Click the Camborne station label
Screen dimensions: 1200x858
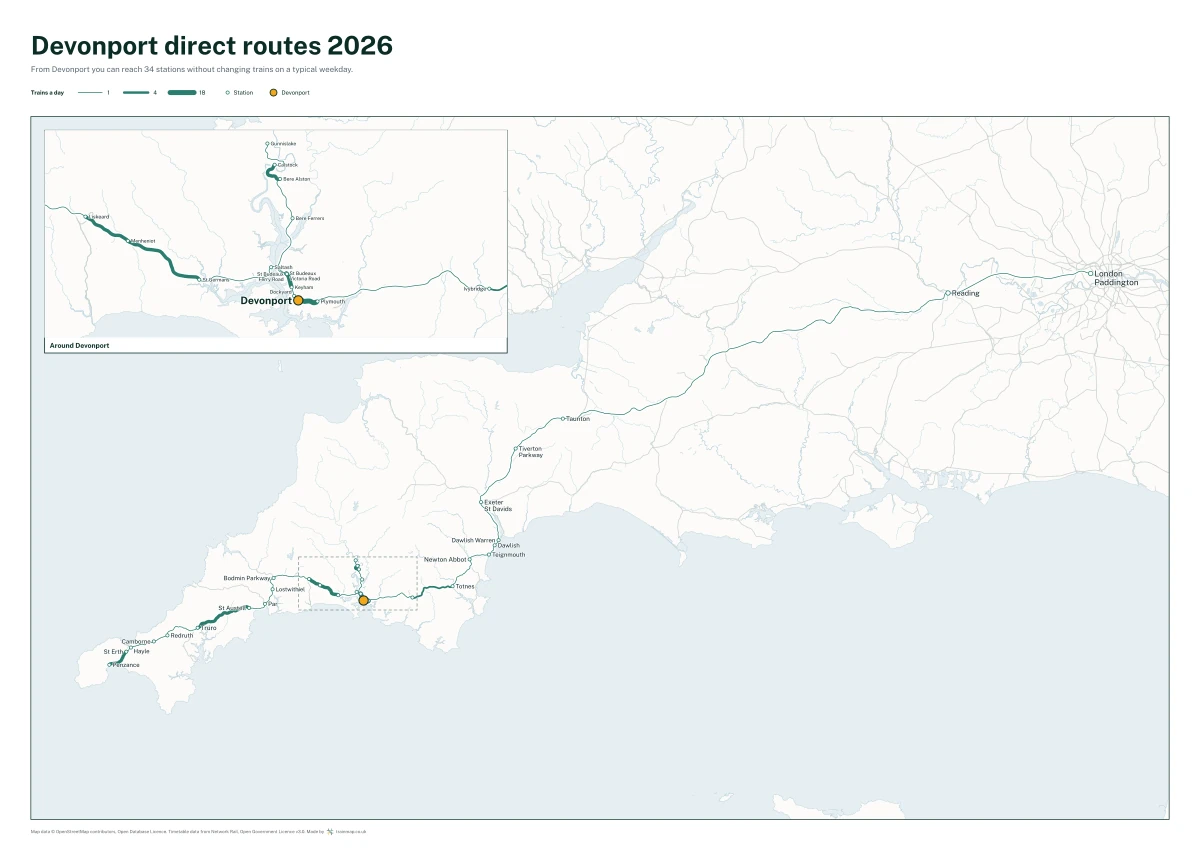click(x=135, y=641)
